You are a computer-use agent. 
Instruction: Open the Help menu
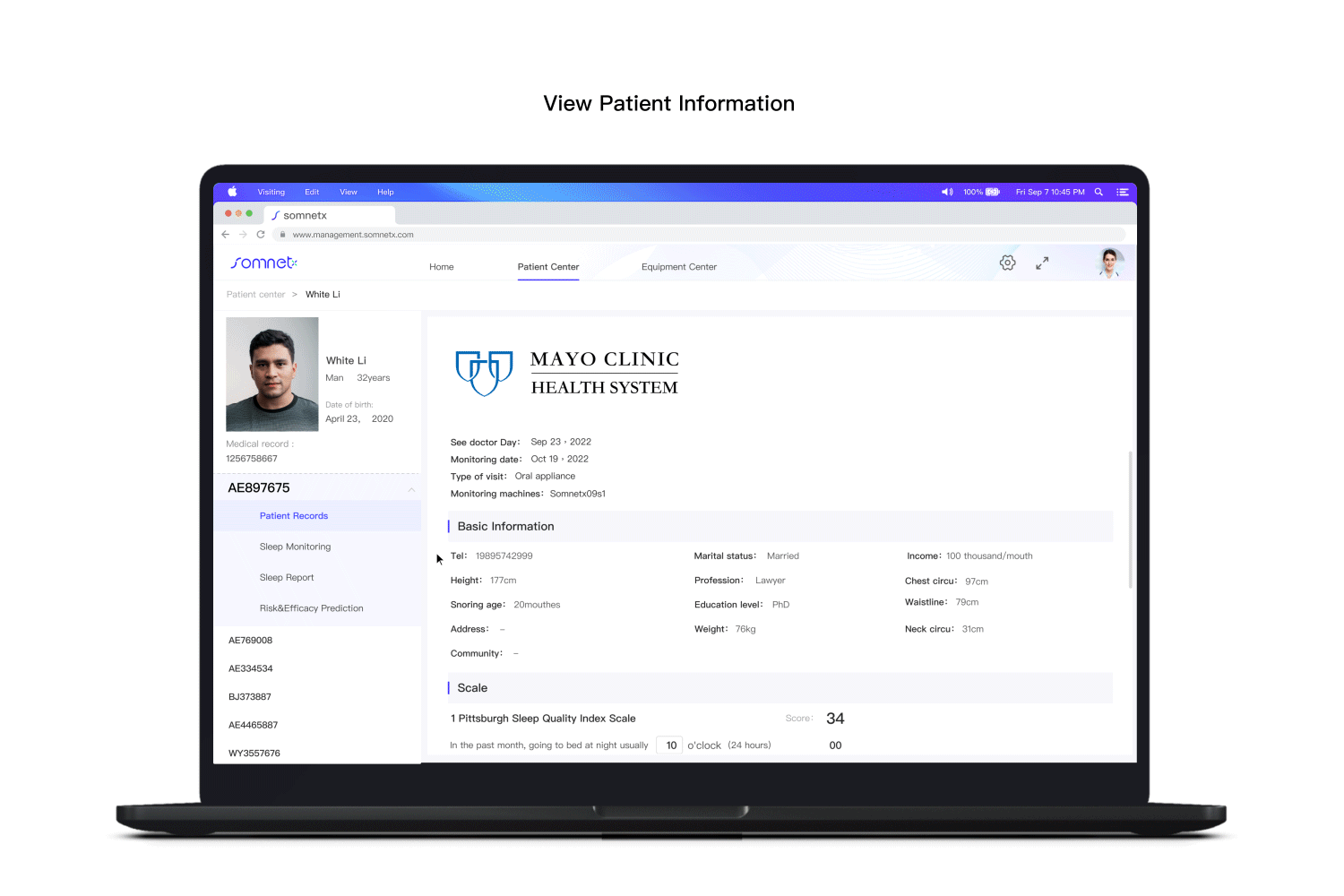coord(385,192)
